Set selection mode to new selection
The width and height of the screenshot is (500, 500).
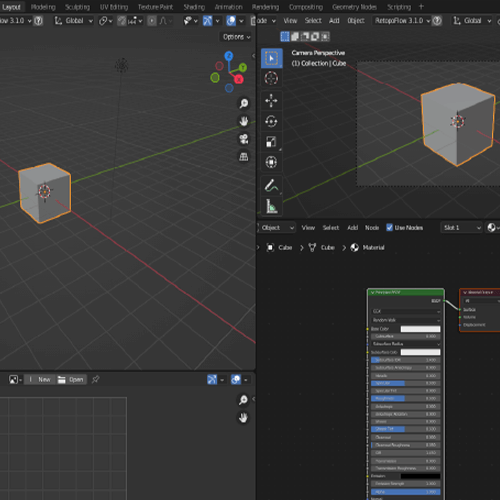coord(285,36)
